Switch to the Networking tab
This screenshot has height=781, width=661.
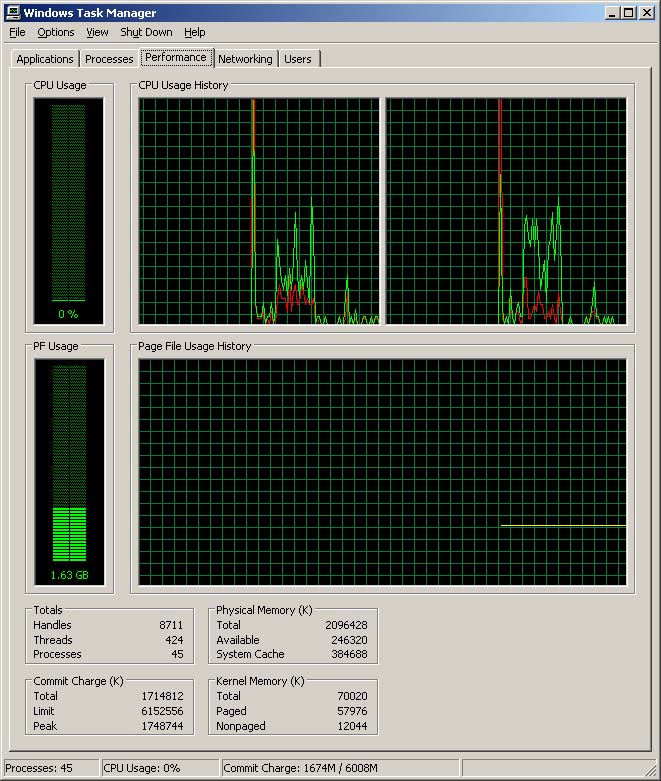point(245,59)
